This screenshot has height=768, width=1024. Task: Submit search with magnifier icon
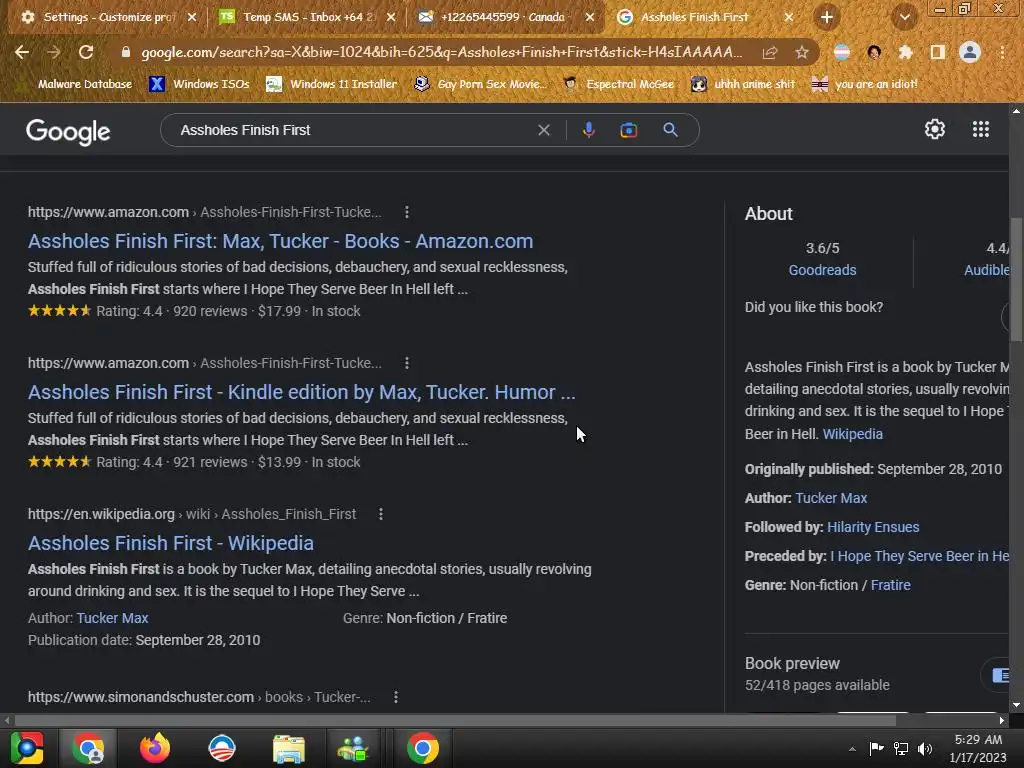tap(670, 130)
